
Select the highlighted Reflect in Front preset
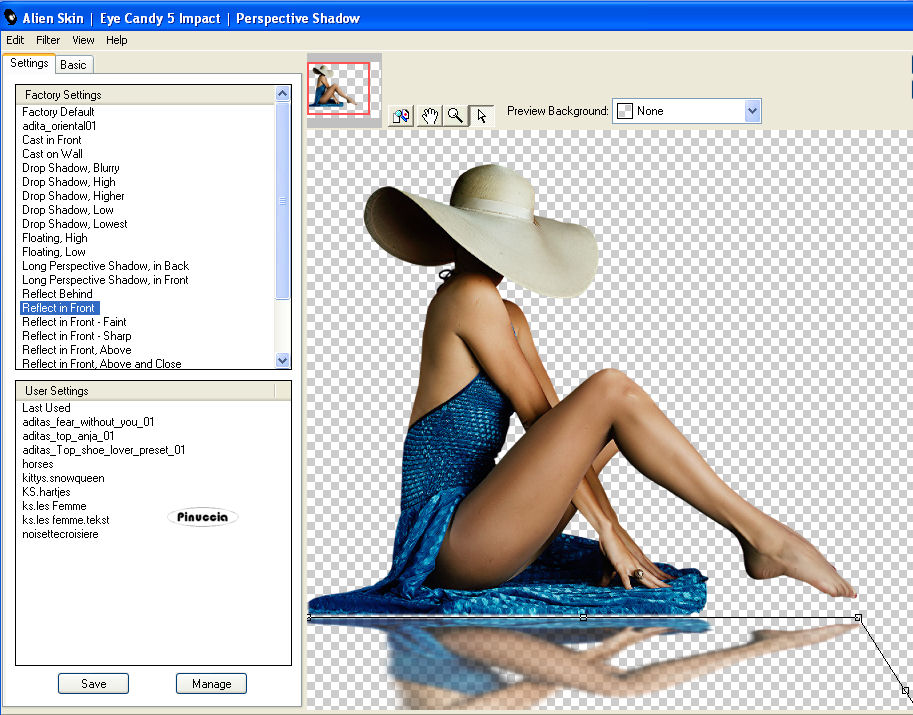[x=59, y=307]
